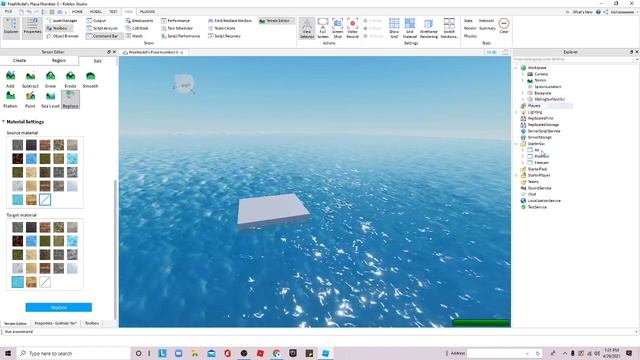Select the Erode terrain tool
640x360 pixels.
click(x=70, y=79)
